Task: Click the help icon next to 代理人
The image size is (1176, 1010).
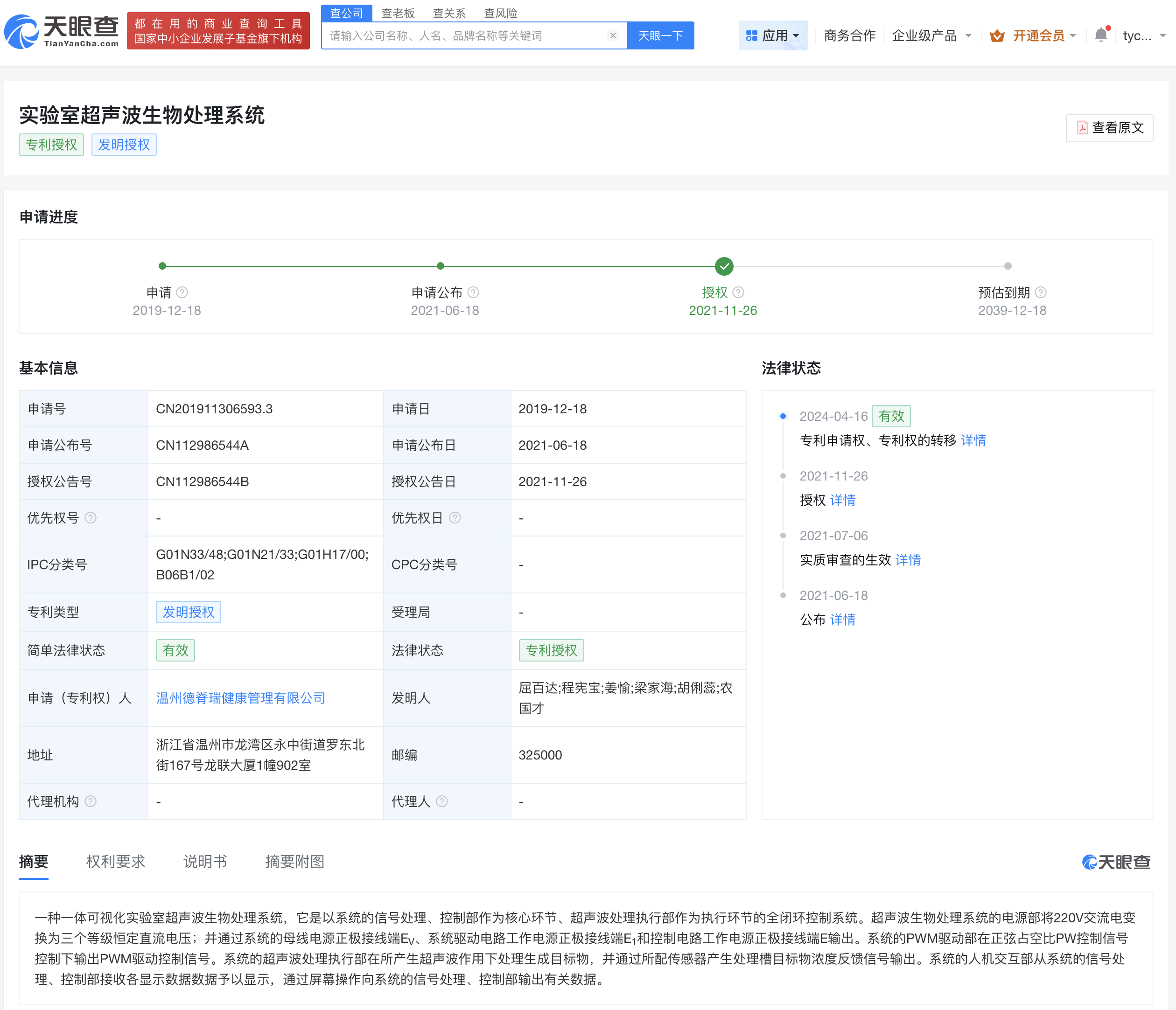Action: (x=442, y=801)
